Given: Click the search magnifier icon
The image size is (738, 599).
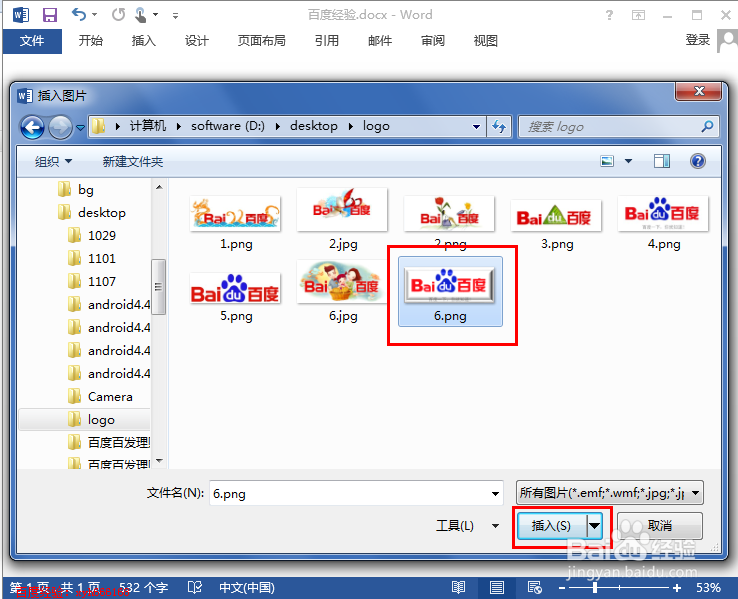Looking at the screenshot, I should point(707,126).
